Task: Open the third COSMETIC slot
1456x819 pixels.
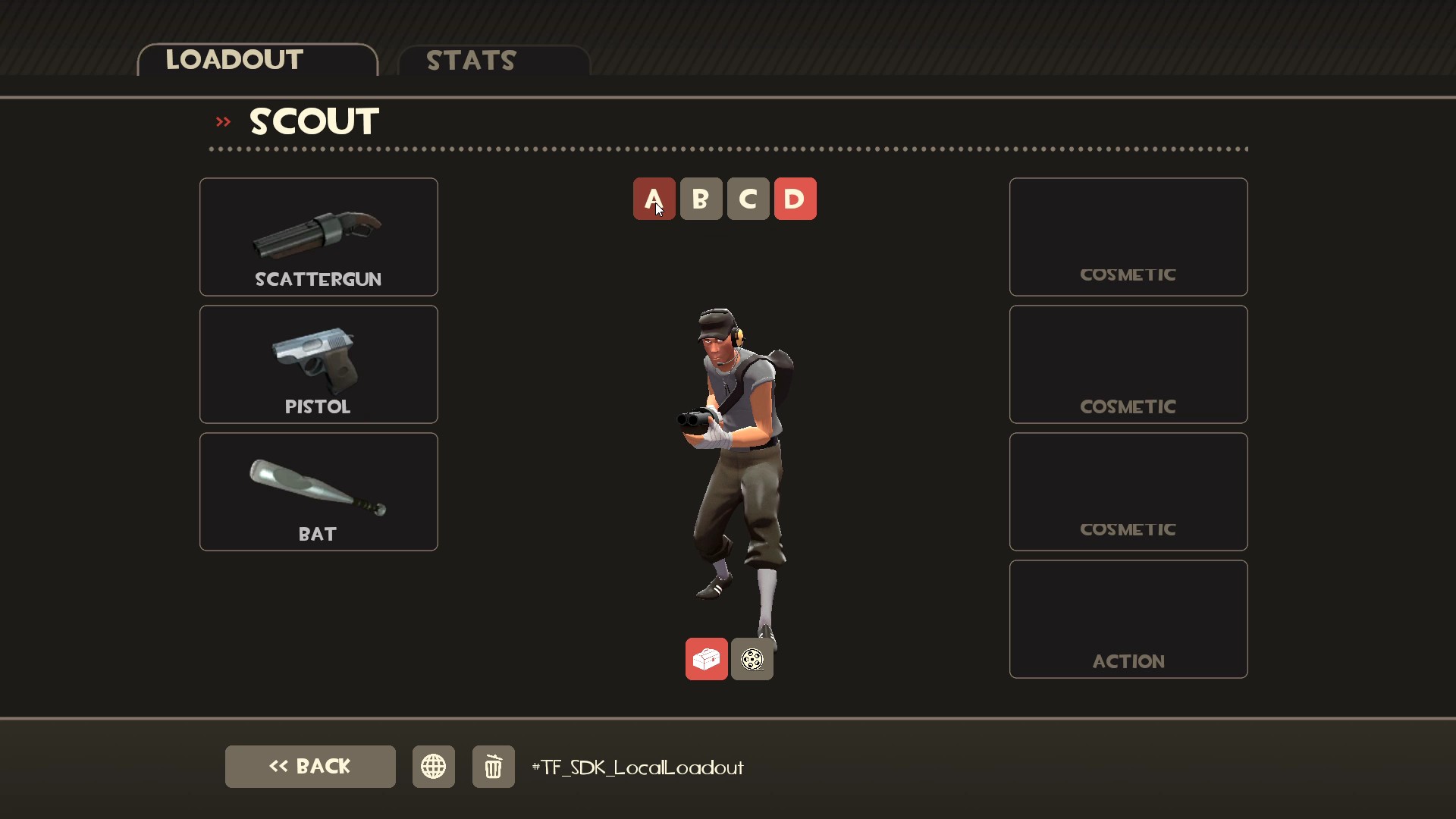Action: [1128, 491]
